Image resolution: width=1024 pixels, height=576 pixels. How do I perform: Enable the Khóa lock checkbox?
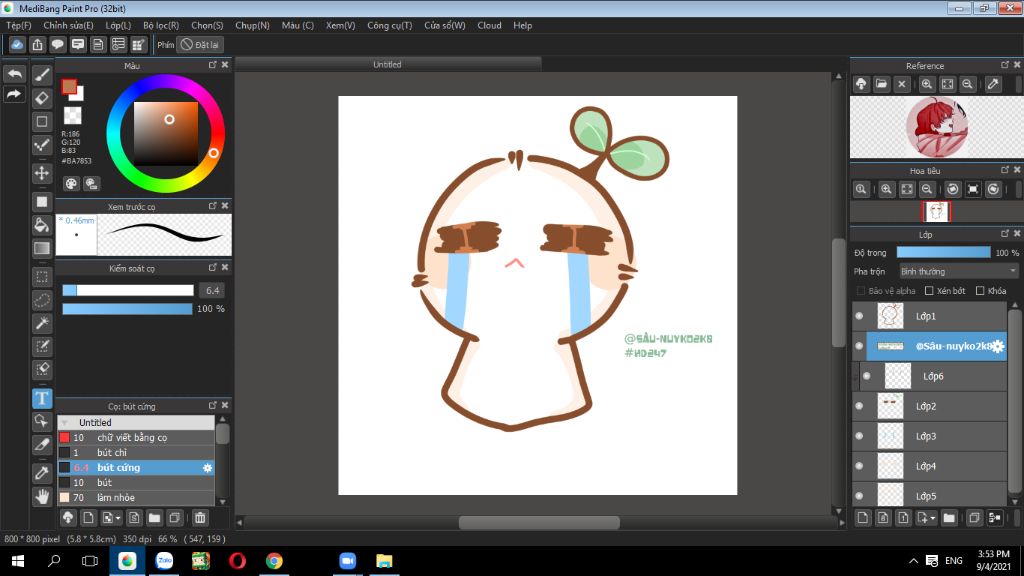point(980,291)
